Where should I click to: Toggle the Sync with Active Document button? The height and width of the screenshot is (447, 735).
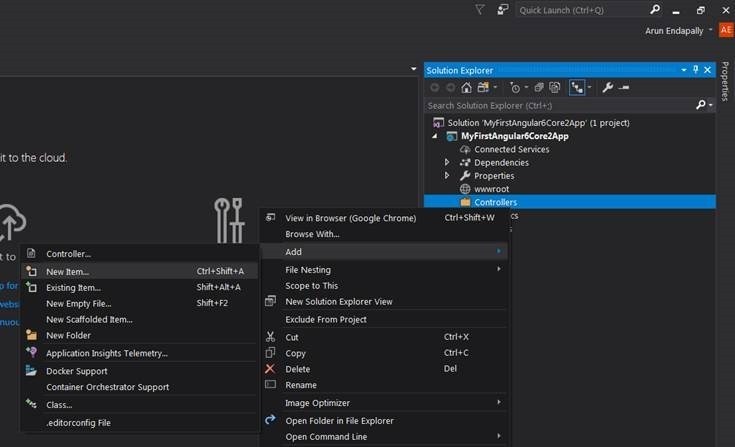[579, 88]
